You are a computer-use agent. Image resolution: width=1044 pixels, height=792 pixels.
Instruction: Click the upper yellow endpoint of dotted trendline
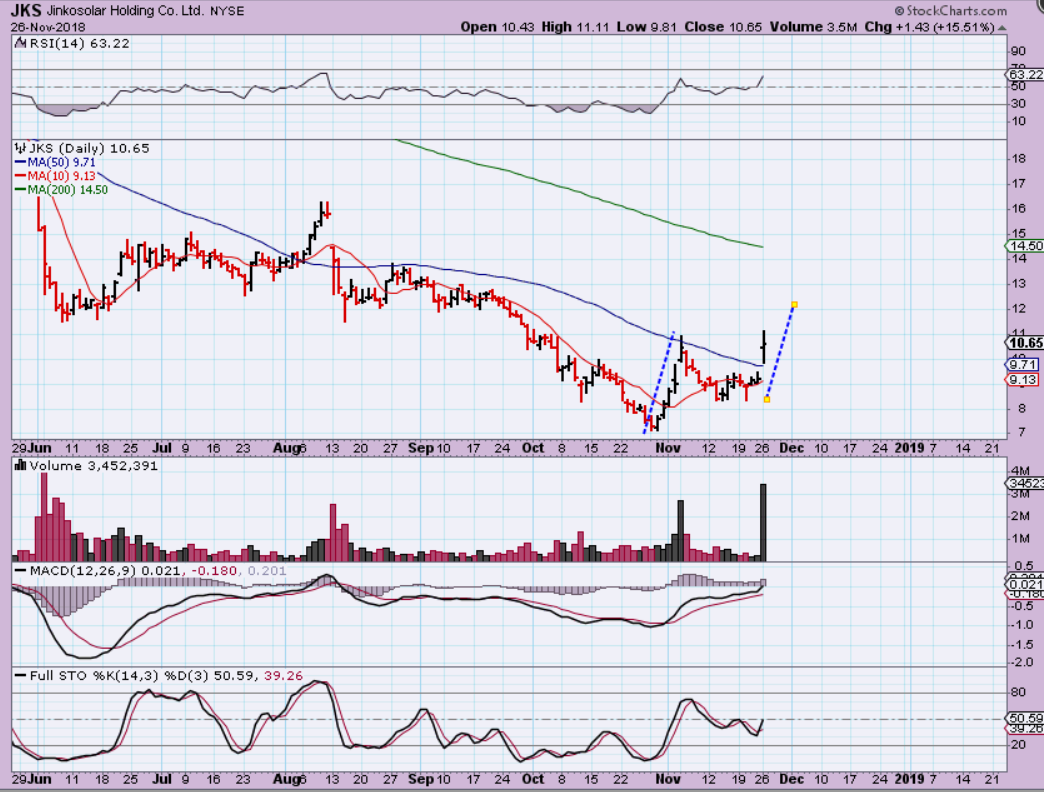pyautogui.click(x=794, y=305)
